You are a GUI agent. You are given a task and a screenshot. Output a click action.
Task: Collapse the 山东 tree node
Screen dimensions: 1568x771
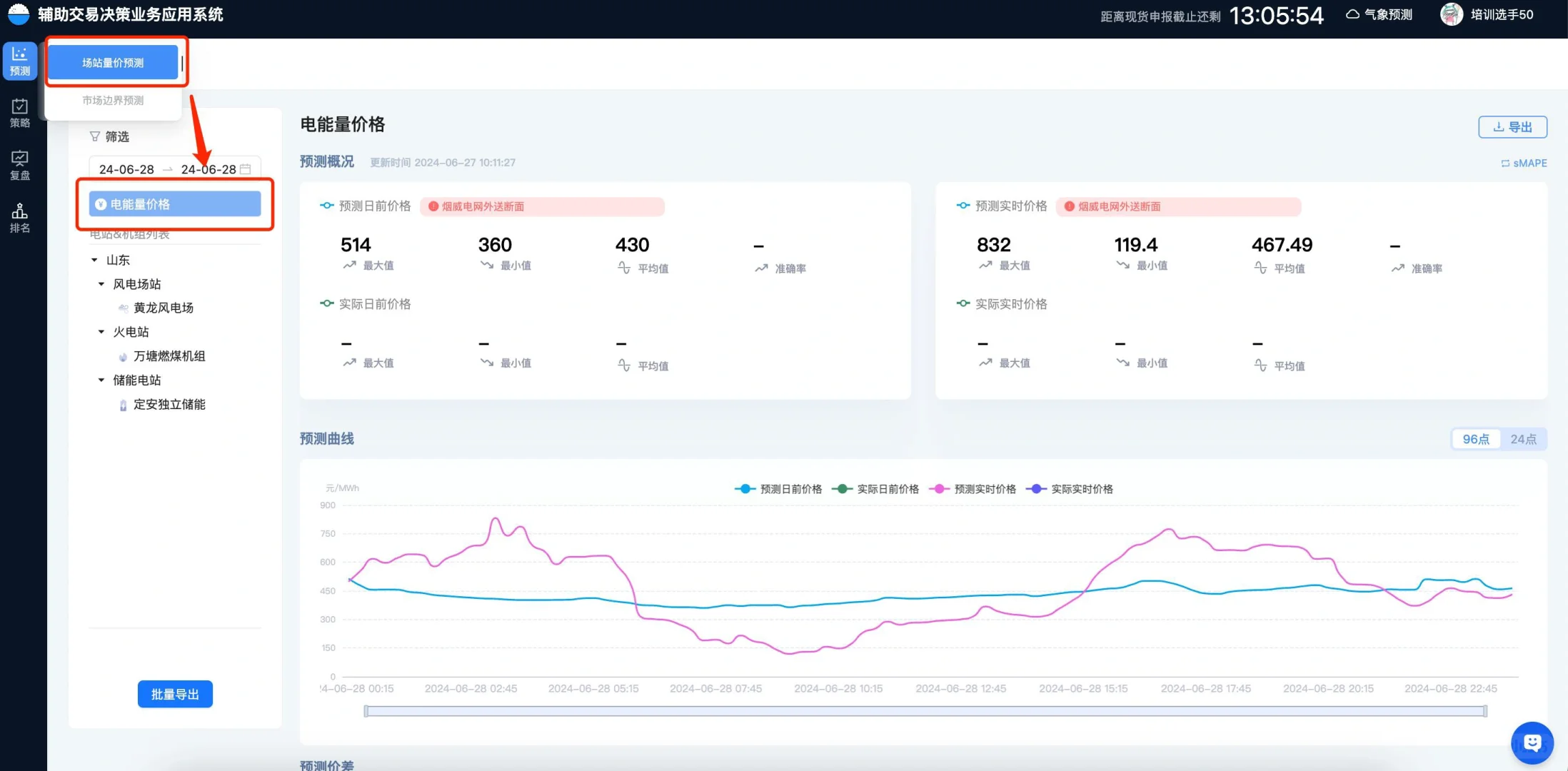coord(94,260)
